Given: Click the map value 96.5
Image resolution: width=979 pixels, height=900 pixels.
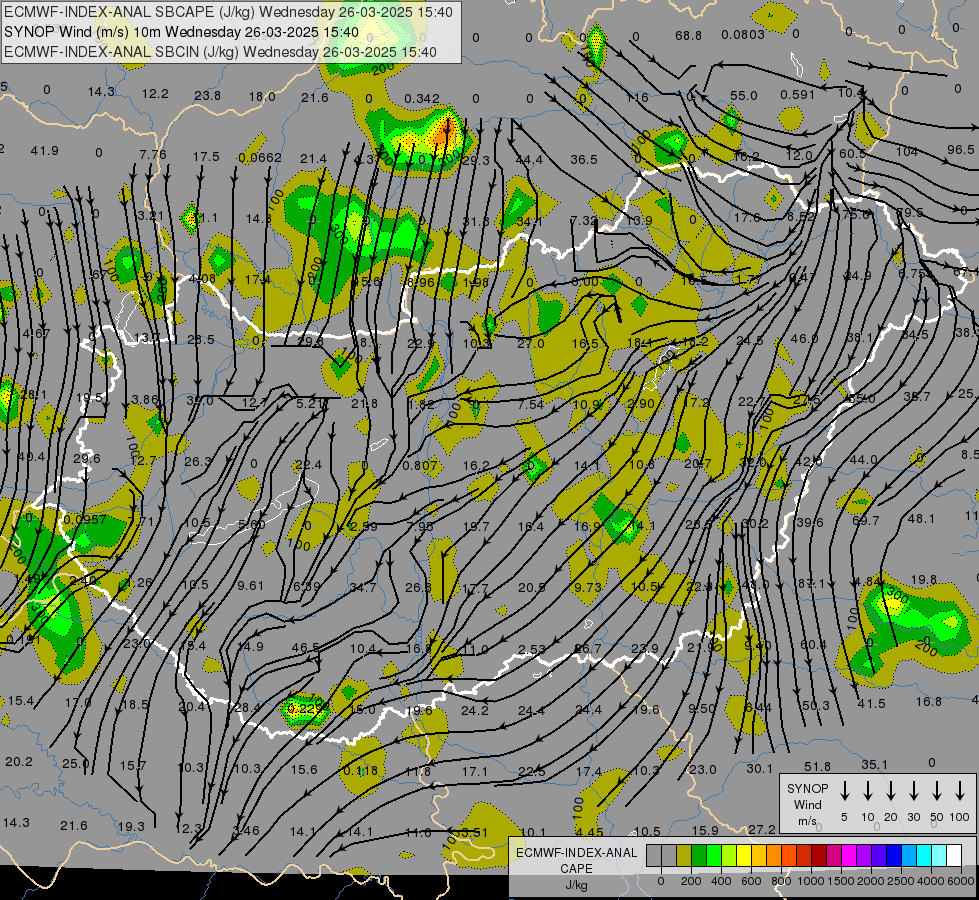Looking at the screenshot, I should click(x=960, y=149).
